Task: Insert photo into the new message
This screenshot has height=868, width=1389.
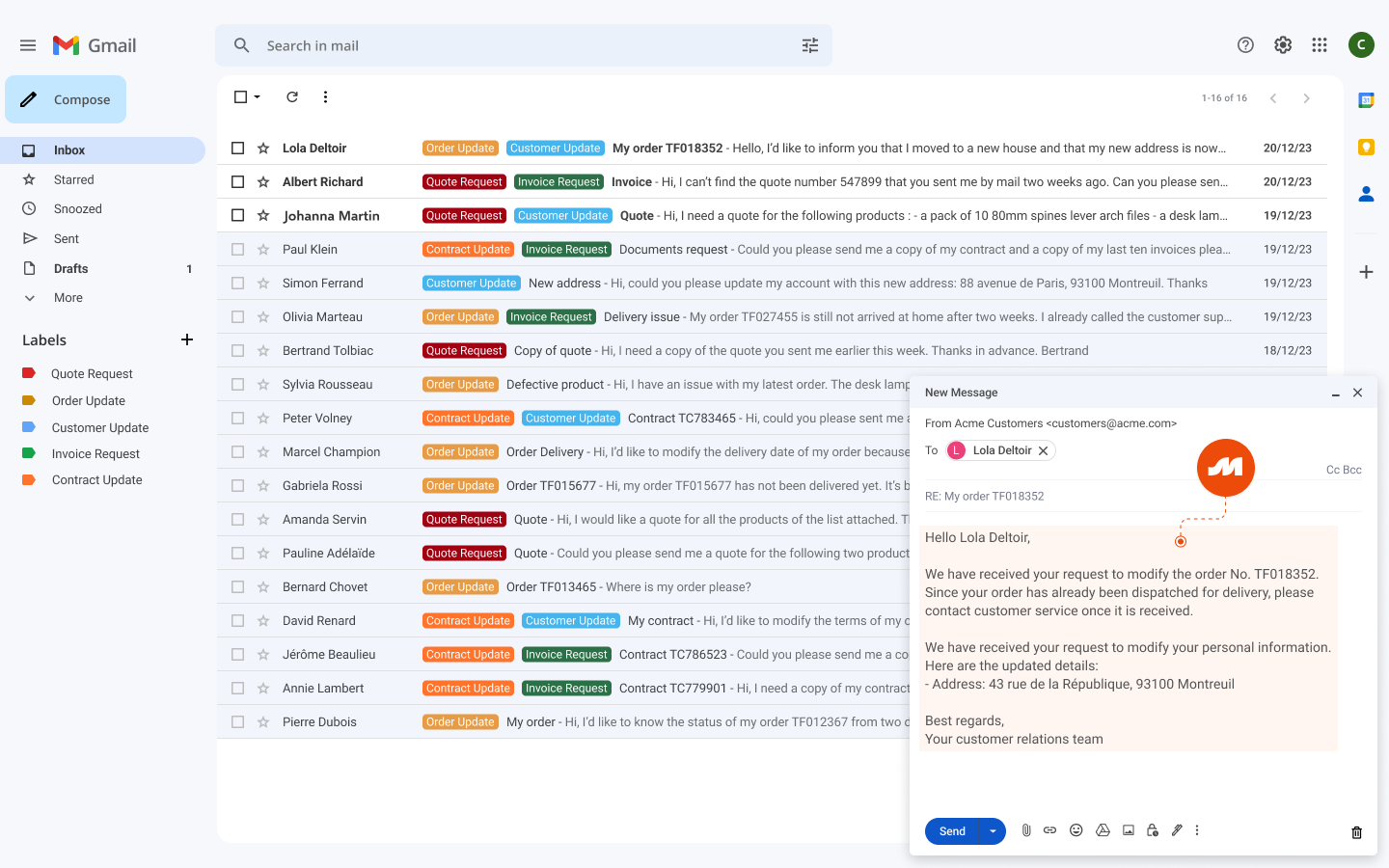Action: [x=1129, y=830]
